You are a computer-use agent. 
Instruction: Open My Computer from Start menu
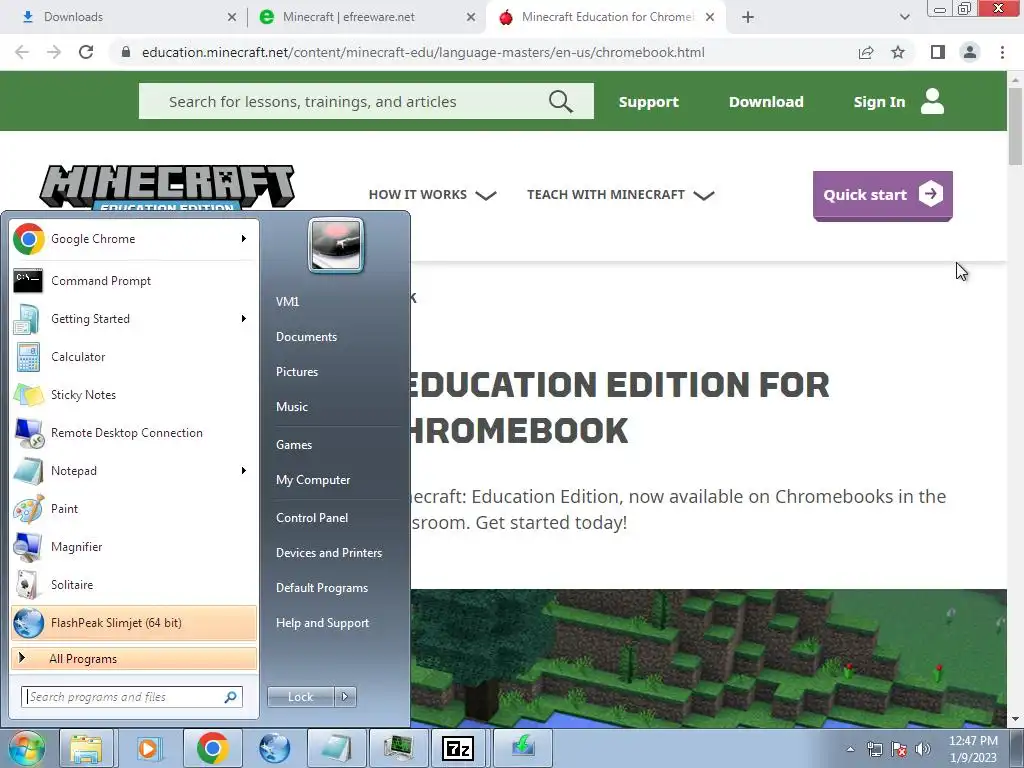313,480
